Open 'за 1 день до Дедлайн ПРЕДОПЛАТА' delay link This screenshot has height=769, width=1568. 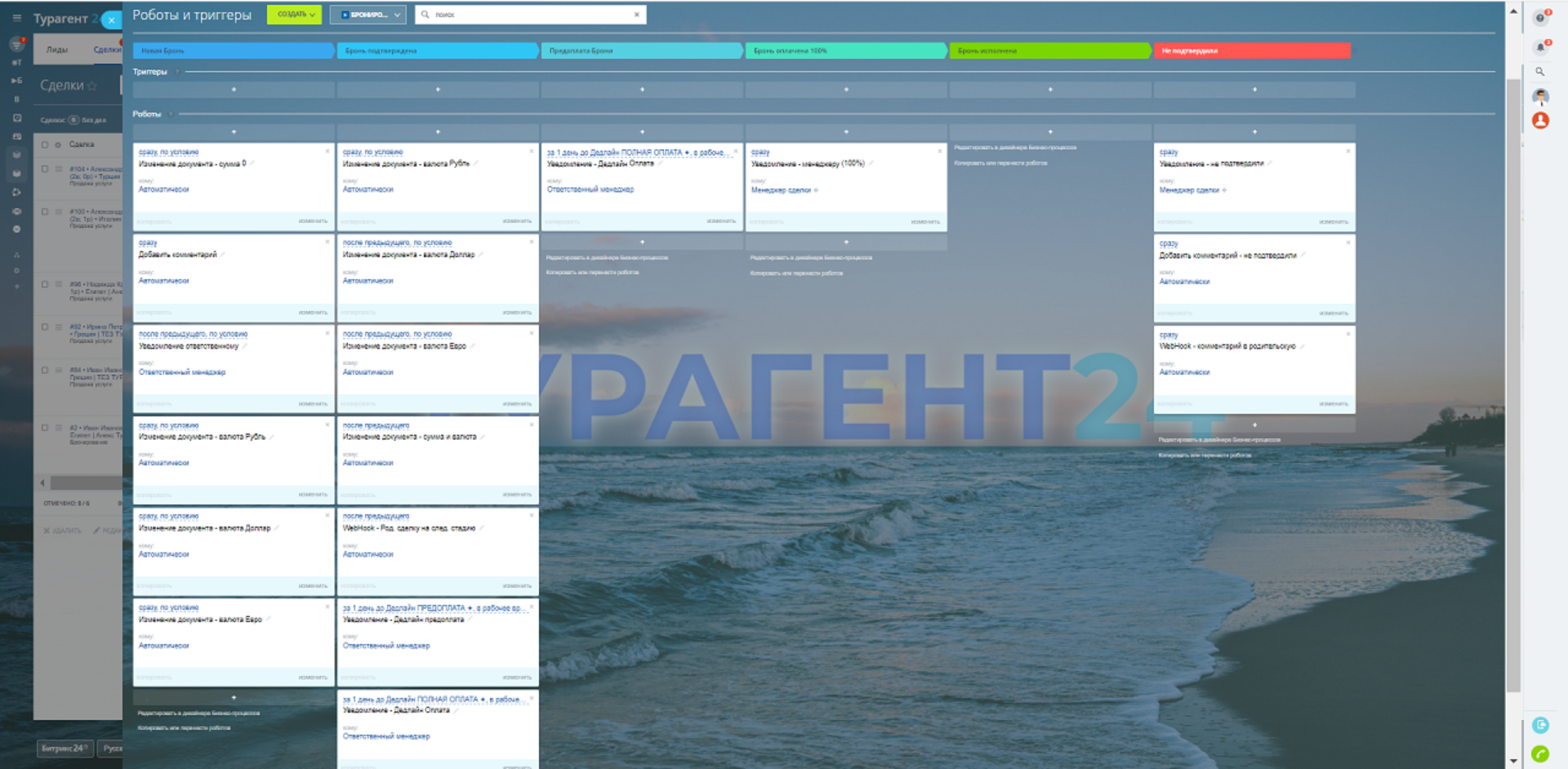(436, 608)
